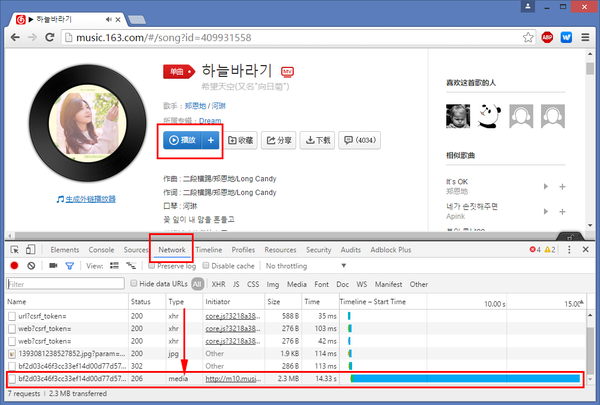Switch to large request rows view
Viewport: 600px width, 405px height.
(x=114, y=266)
